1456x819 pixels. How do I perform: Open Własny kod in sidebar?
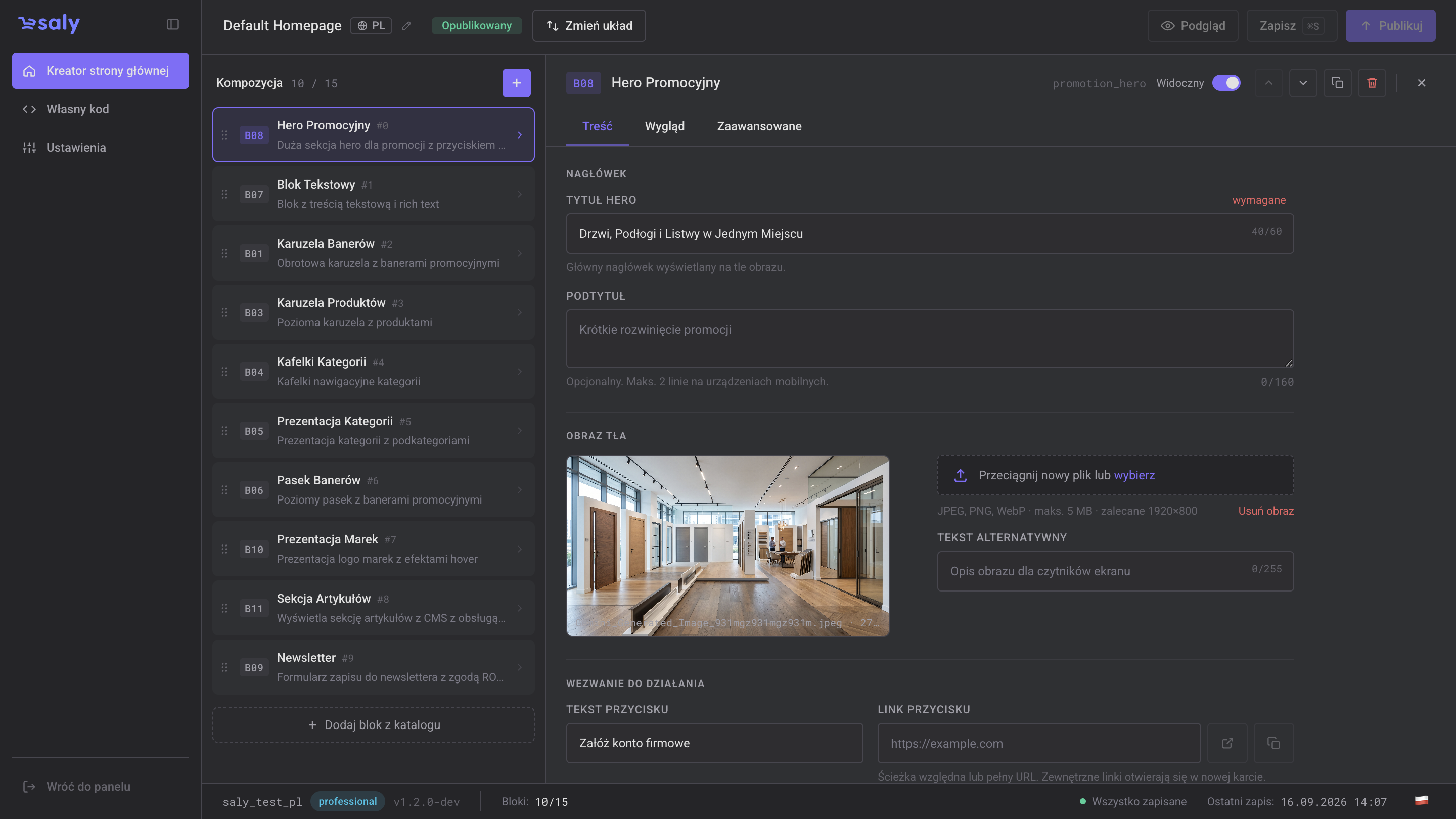click(x=101, y=109)
